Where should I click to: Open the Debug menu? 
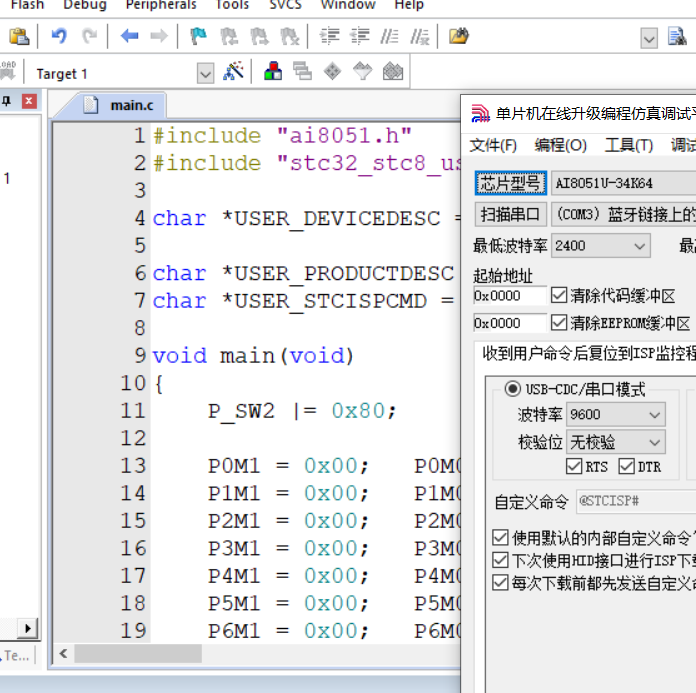coord(85,5)
